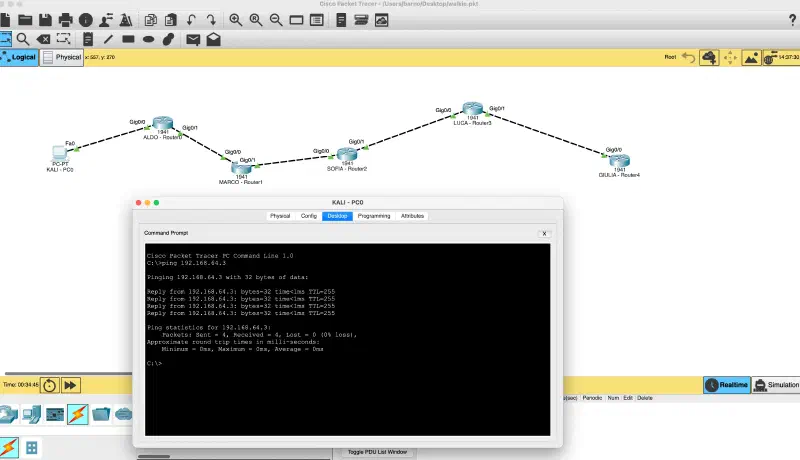Choose the Freeform drawing tool
This screenshot has width=800, height=460.
[x=168, y=39]
